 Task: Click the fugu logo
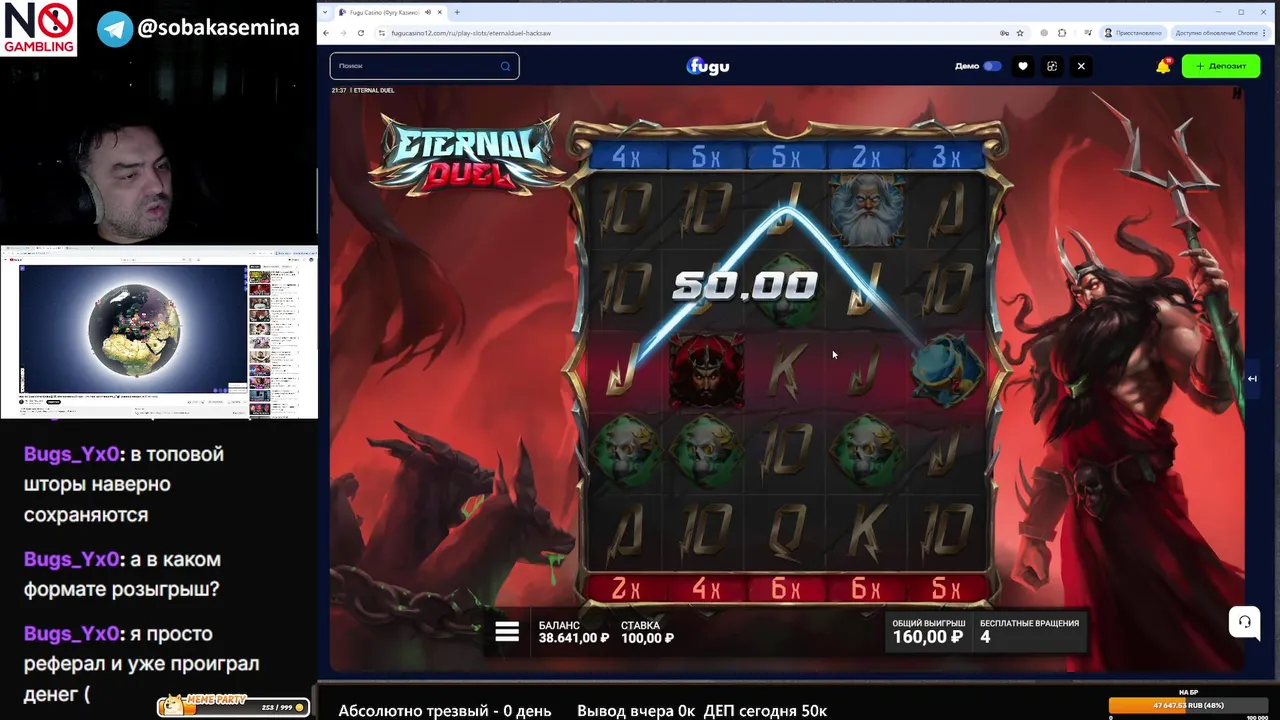click(x=708, y=66)
